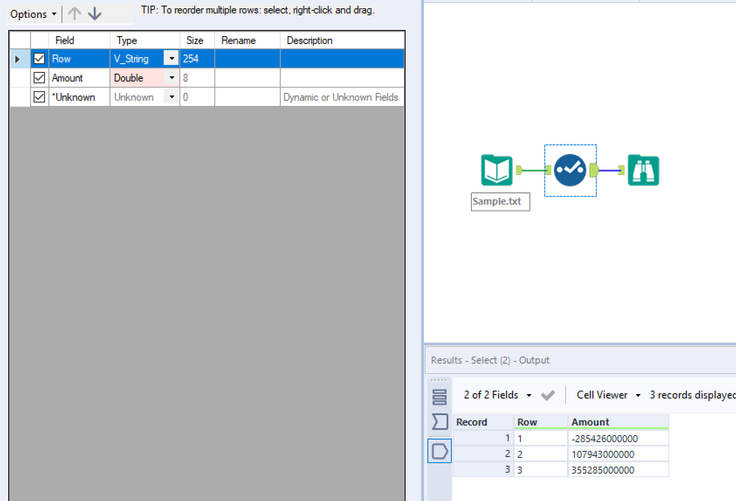Click input anchor of Browse tool
The image size is (736, 501).
pyautogui.click(x=621, y=170)
